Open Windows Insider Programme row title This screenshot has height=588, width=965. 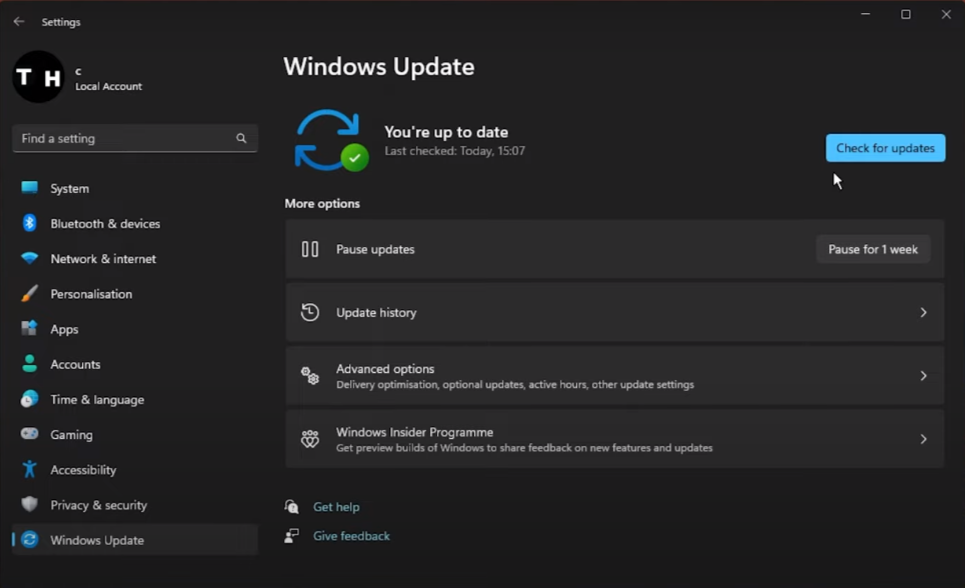414,432
